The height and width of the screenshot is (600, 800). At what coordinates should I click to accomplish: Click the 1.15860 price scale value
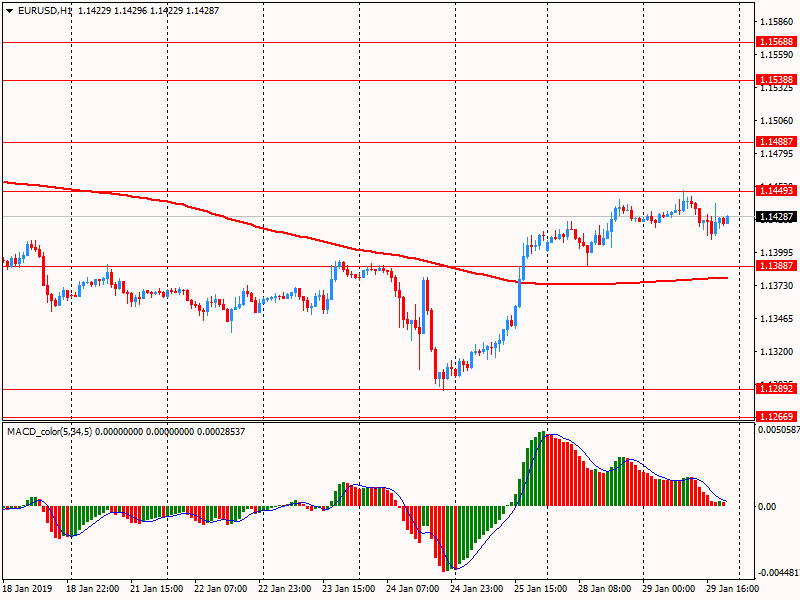coord(776,21)
